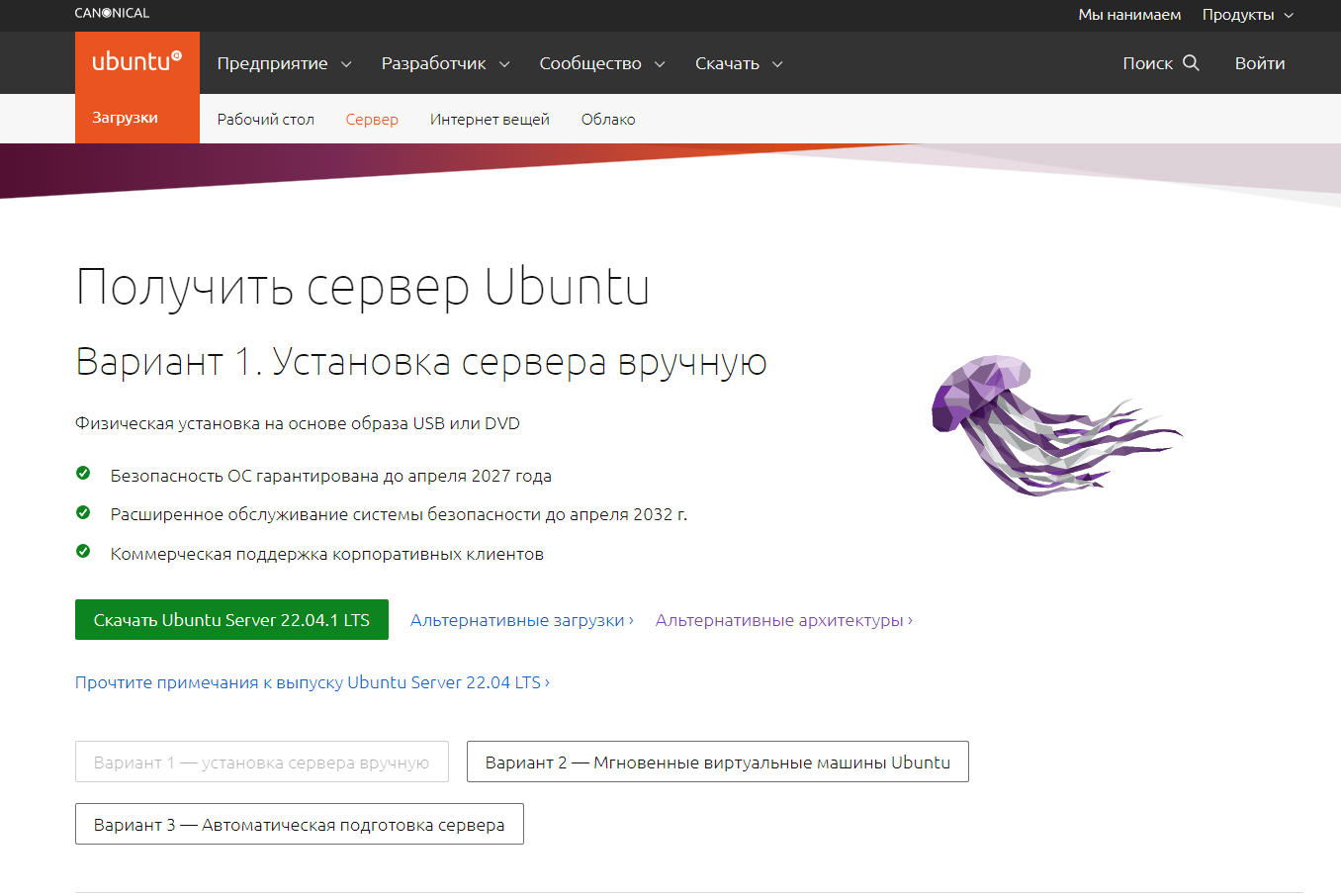Expand the Предприятие dropdown menu
1341x896 pixels.
tap(284, 63)
